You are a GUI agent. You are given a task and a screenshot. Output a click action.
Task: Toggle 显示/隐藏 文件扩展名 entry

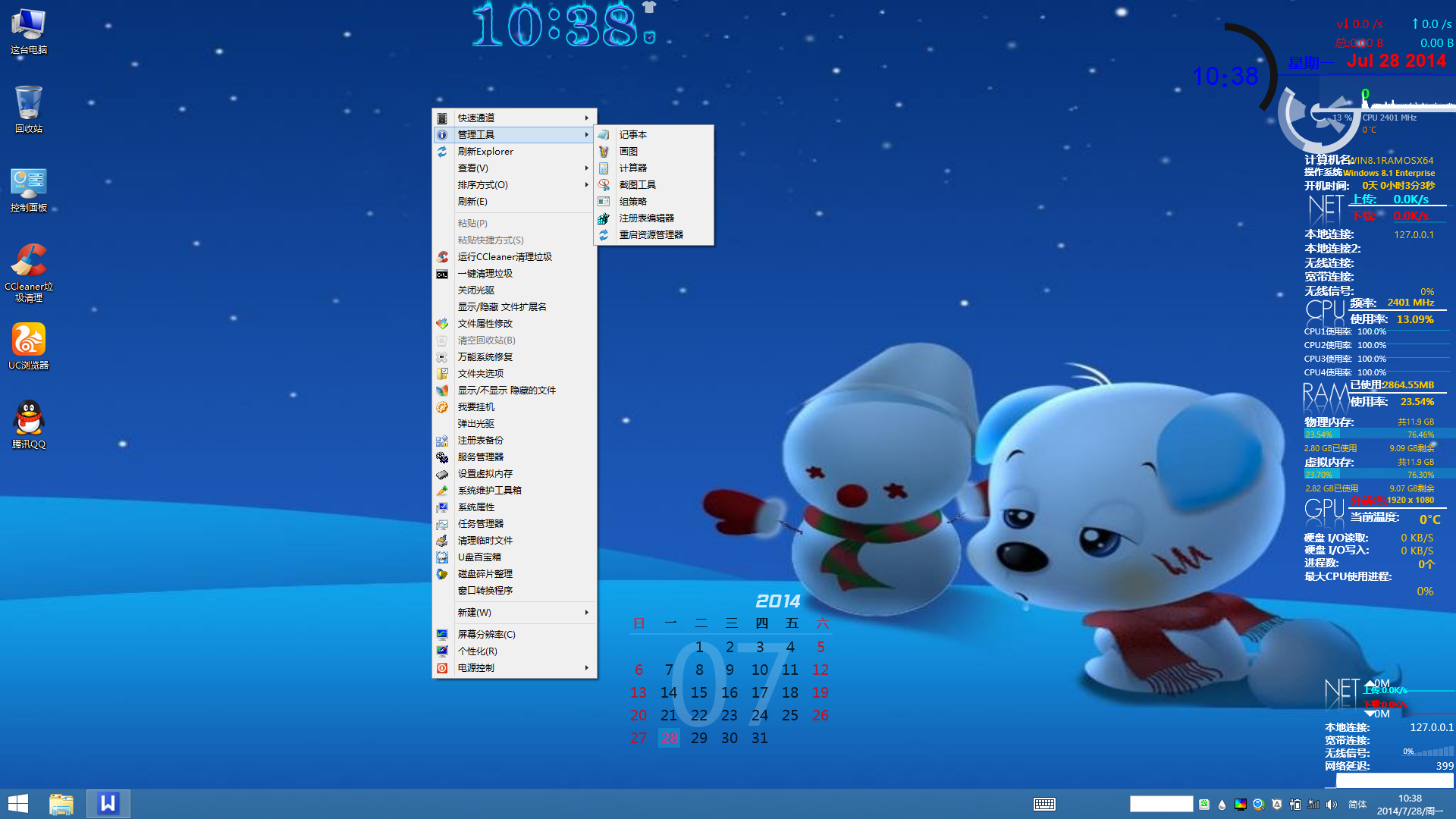pyautogui.click(x=514, y=307)
